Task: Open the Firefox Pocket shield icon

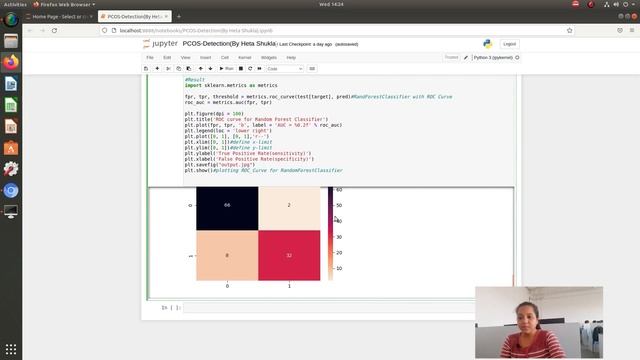Action: 620,30
